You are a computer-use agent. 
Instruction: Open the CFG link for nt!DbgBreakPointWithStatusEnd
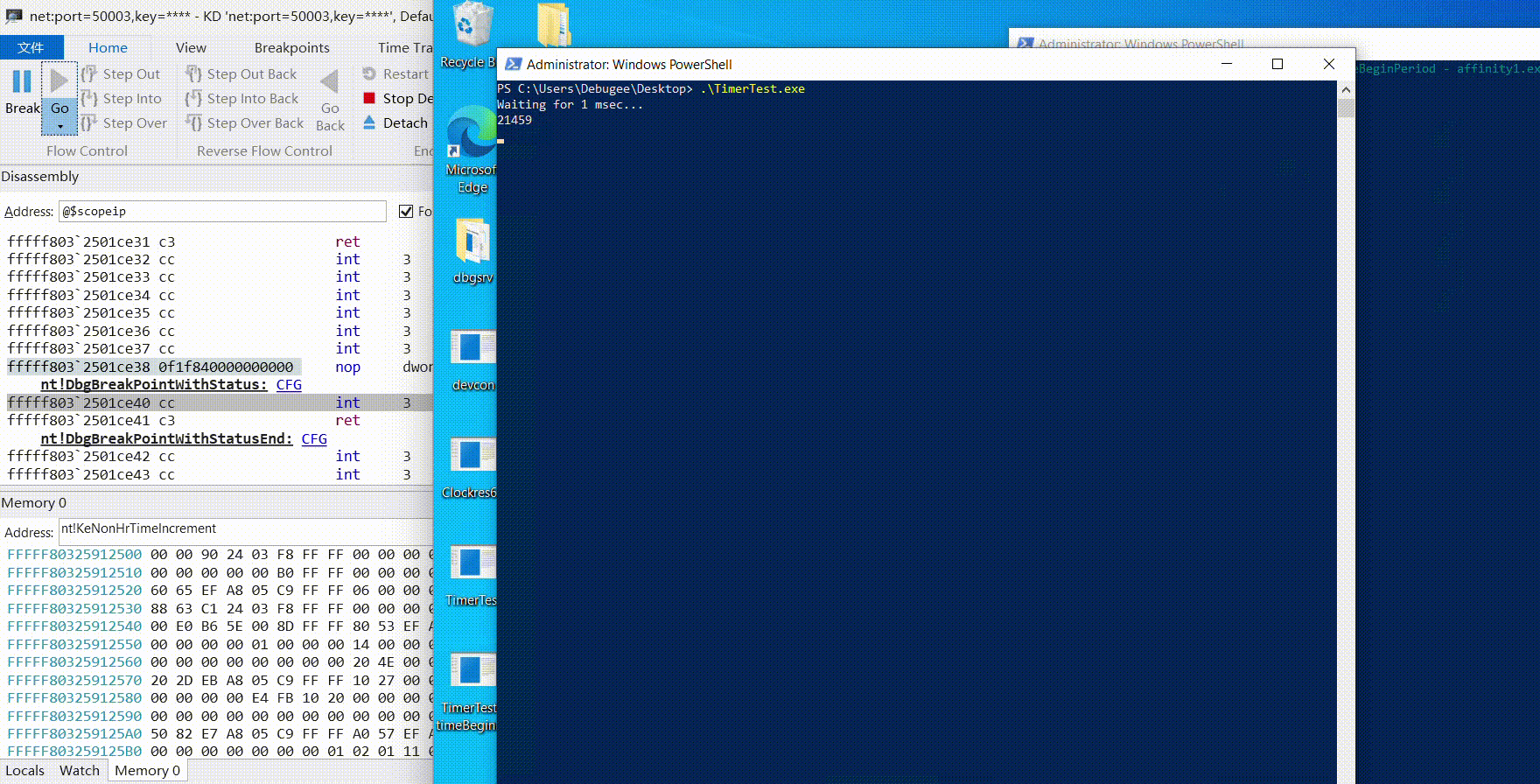314,439
